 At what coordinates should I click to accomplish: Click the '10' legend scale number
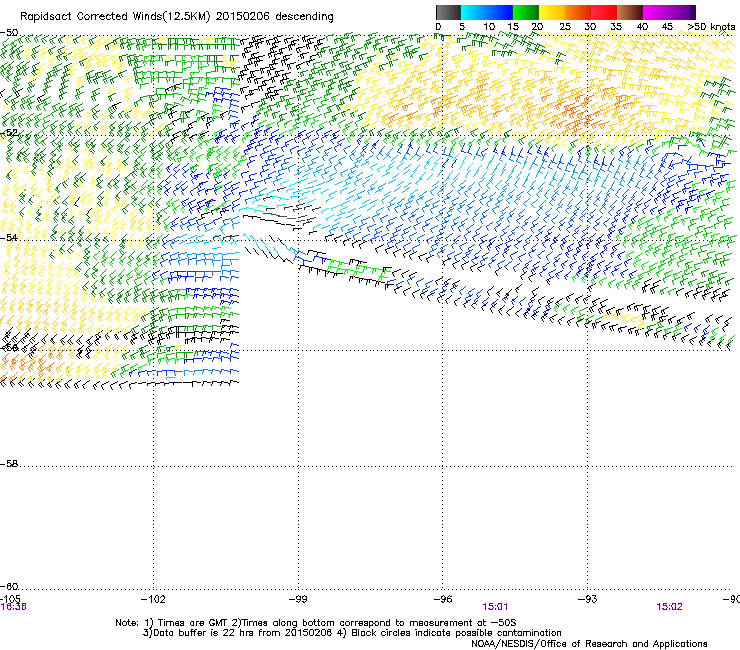point(489,26)
